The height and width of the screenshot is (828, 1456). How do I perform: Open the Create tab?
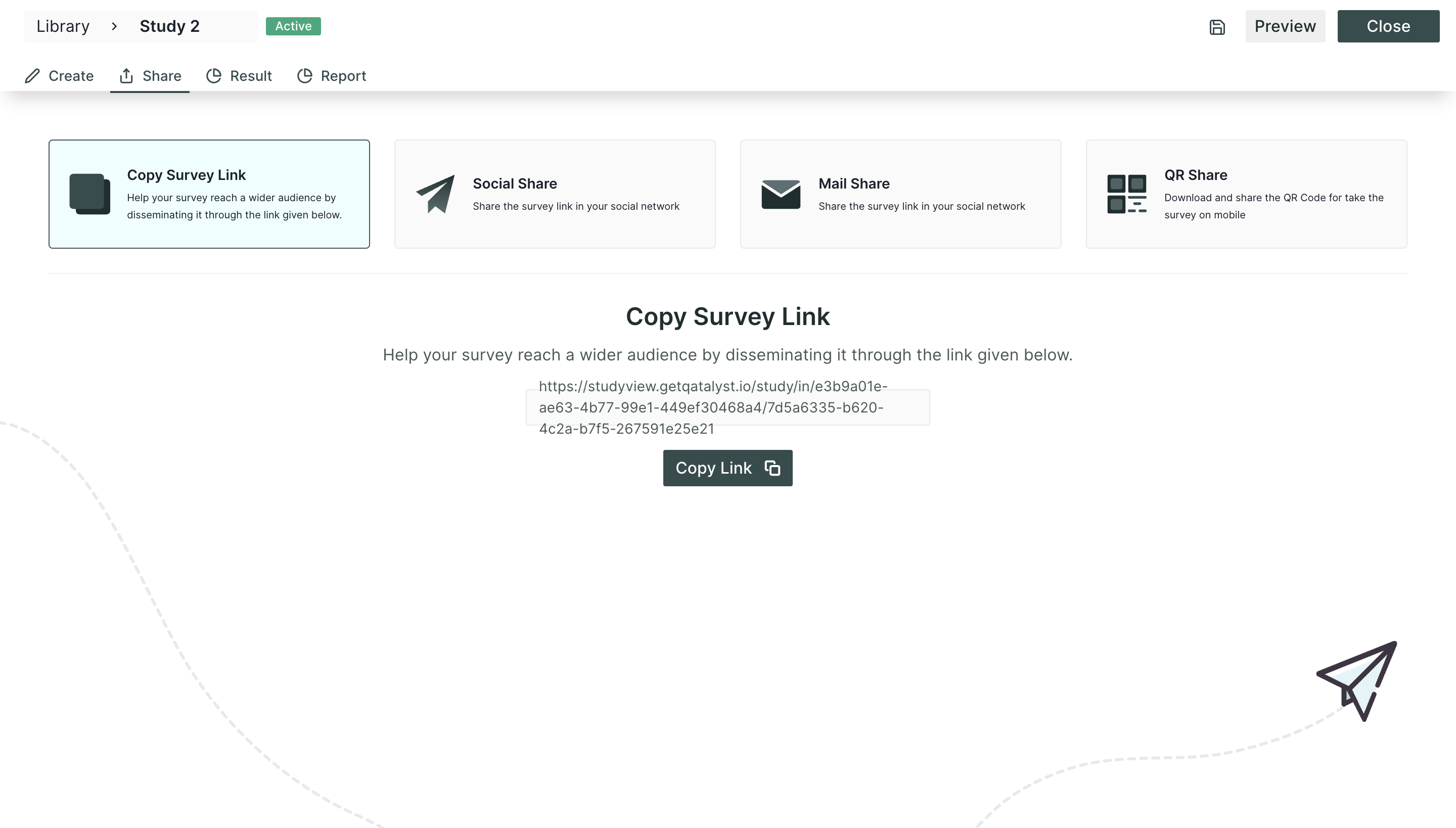(59, 76)
